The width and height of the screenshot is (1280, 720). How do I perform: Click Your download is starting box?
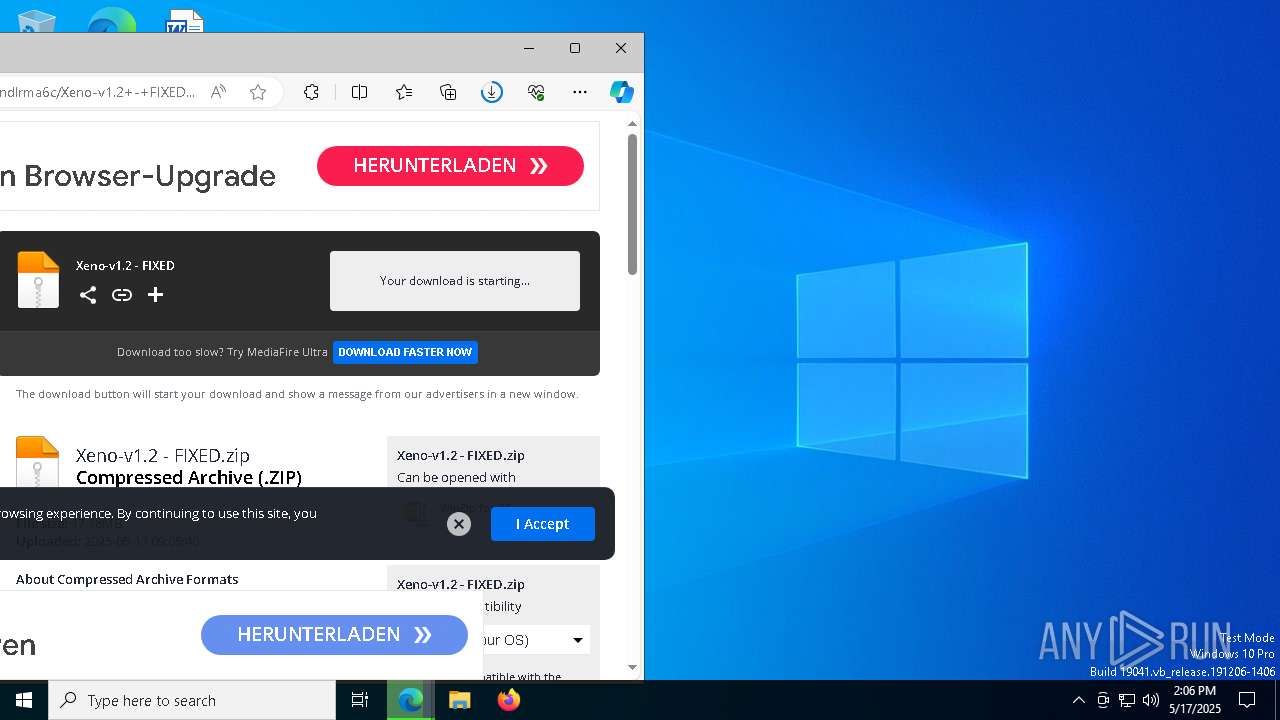(455, 281)
